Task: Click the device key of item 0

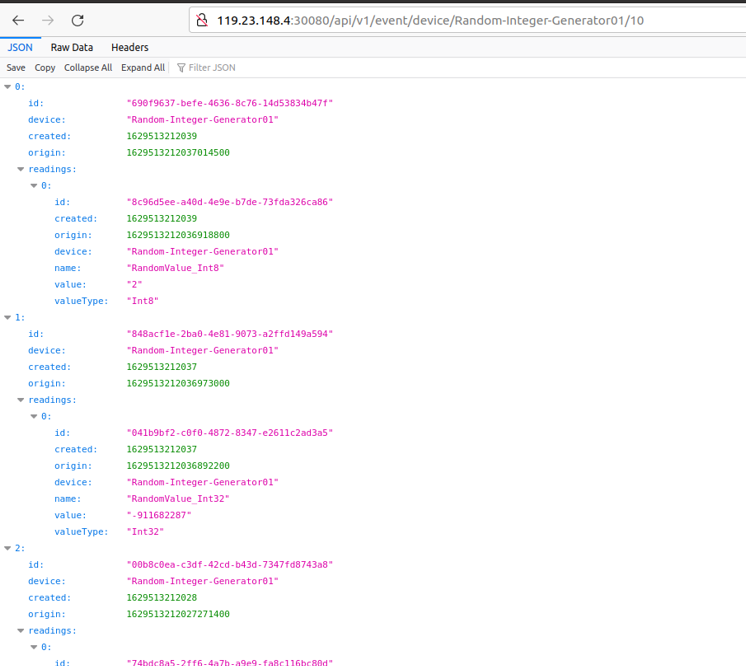Action: (47, 119)
